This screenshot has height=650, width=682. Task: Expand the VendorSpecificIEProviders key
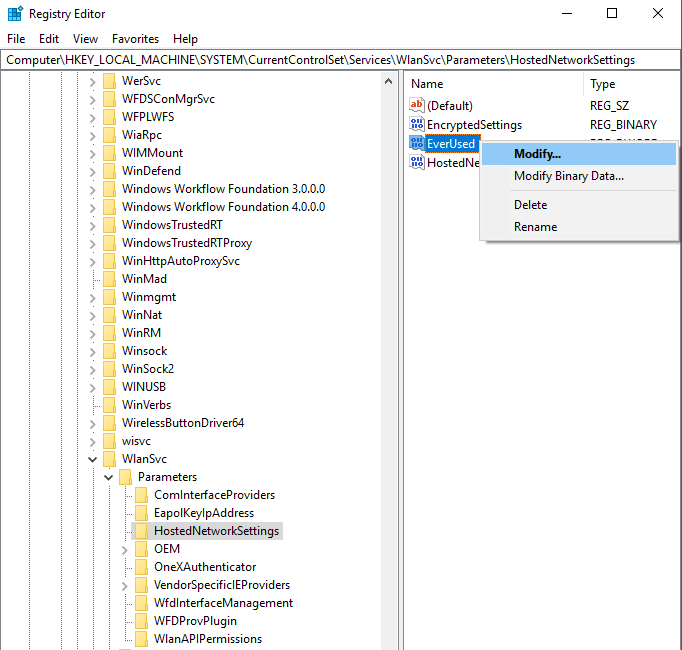(124, 586)
